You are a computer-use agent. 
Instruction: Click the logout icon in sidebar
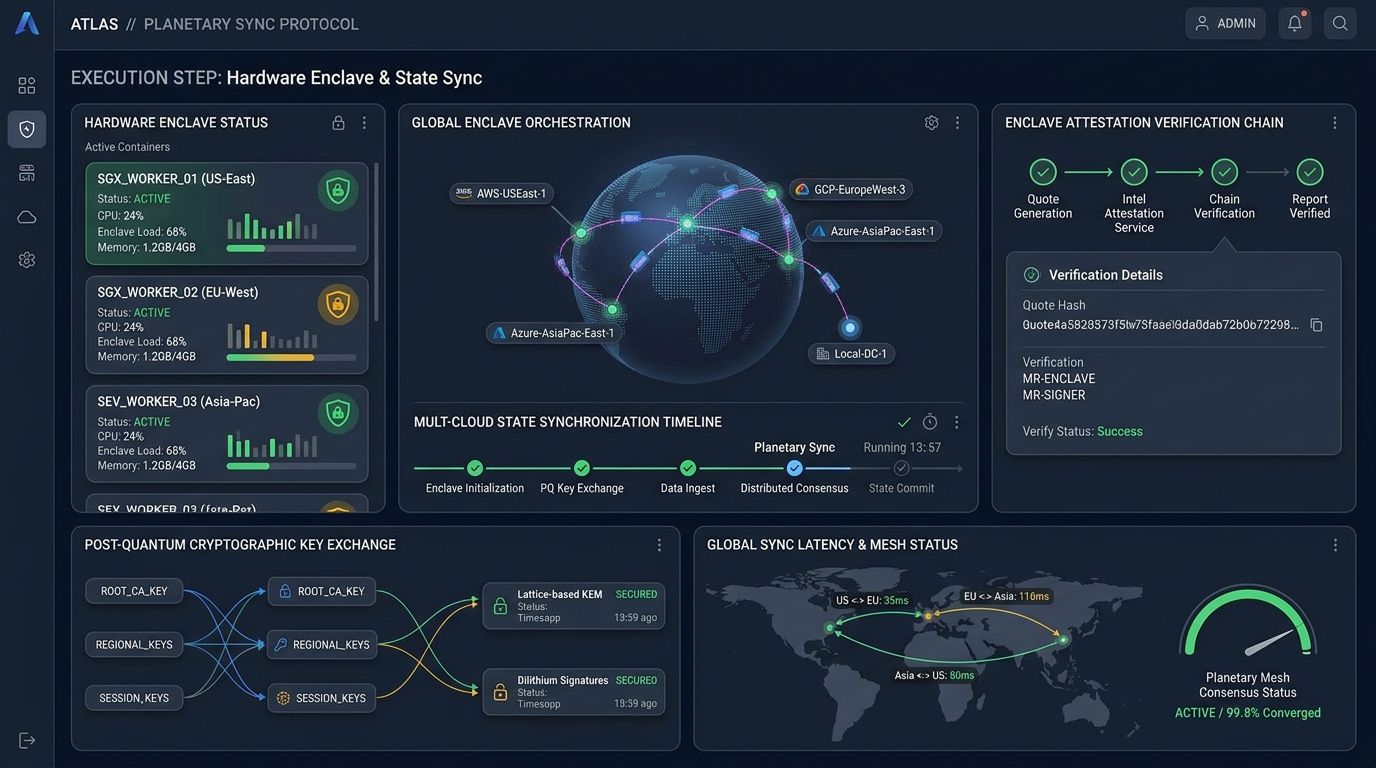[x=27, y=740]
